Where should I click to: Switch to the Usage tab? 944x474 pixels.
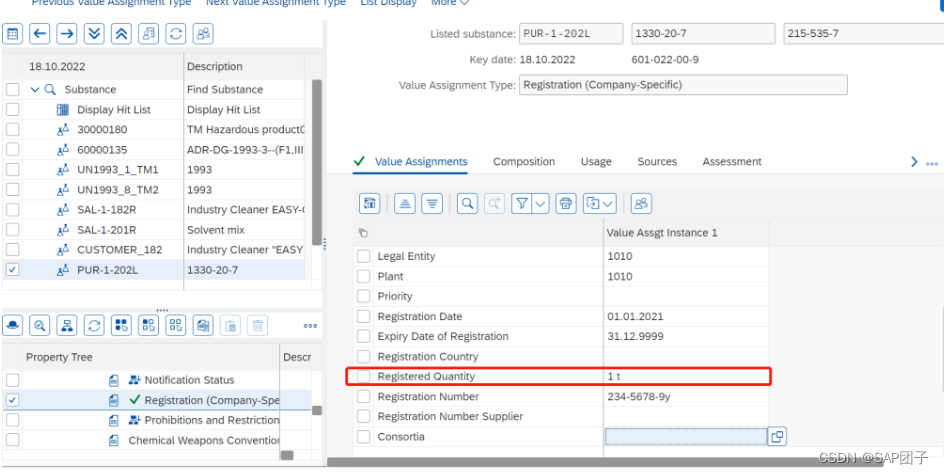point(596,161)
